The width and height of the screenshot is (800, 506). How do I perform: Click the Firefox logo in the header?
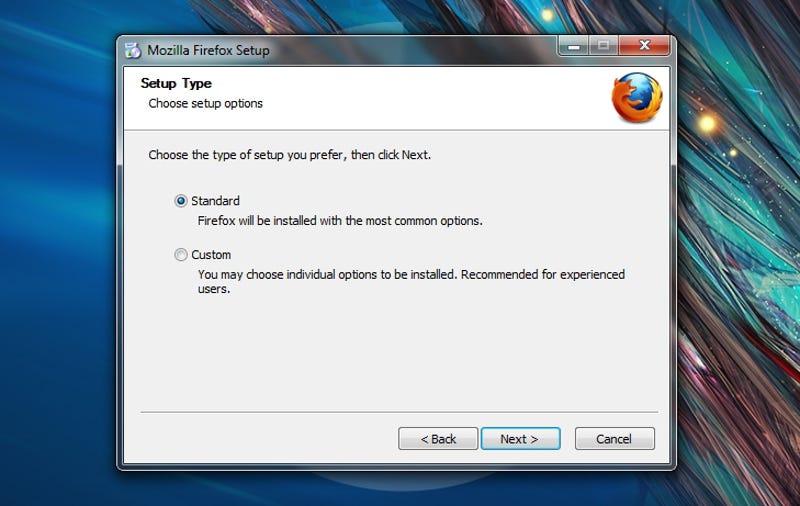(x=637, y=97)
